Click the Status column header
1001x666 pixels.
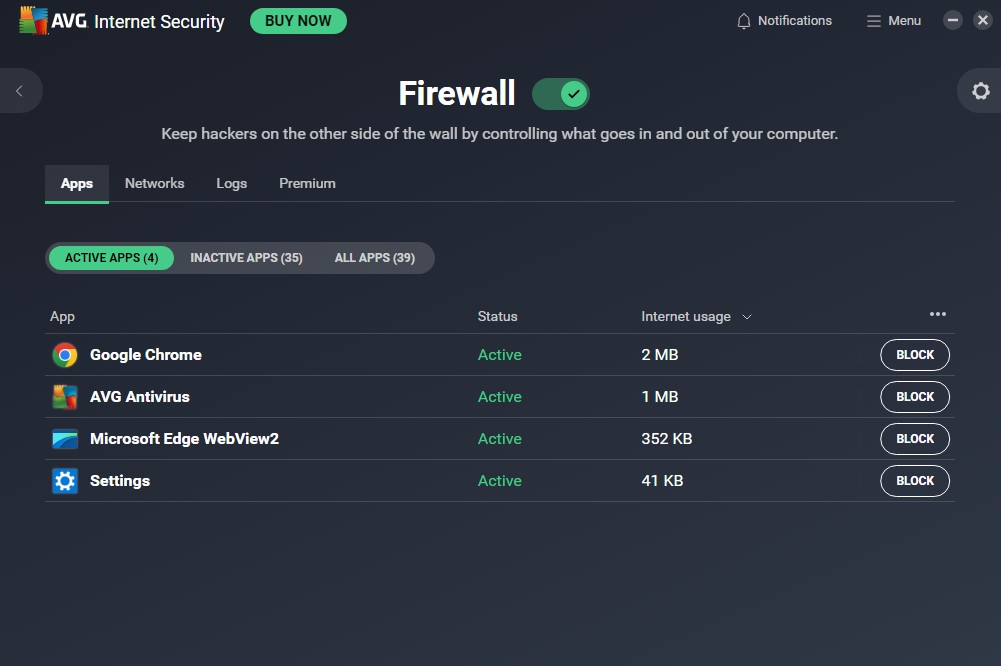[x=497, y=317]
